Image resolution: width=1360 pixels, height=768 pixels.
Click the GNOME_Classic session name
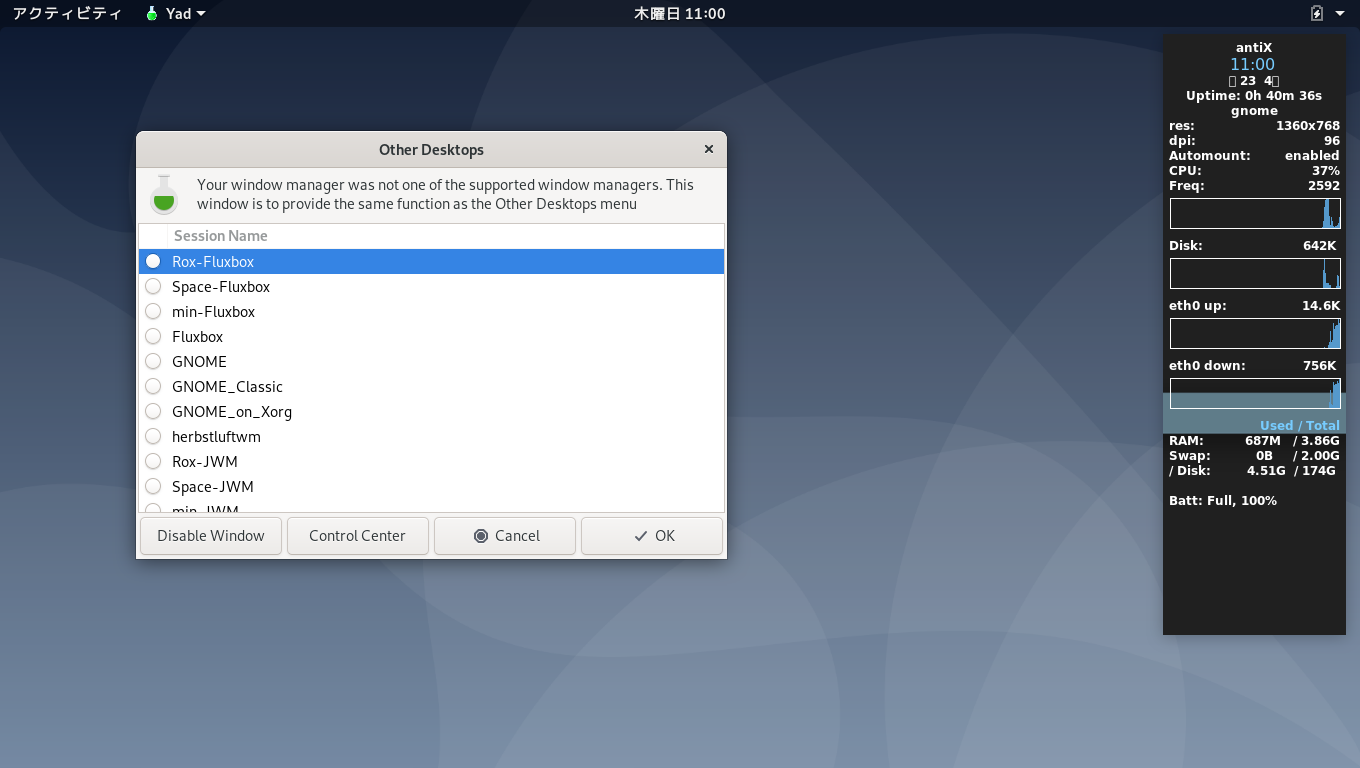coord(227,387)
